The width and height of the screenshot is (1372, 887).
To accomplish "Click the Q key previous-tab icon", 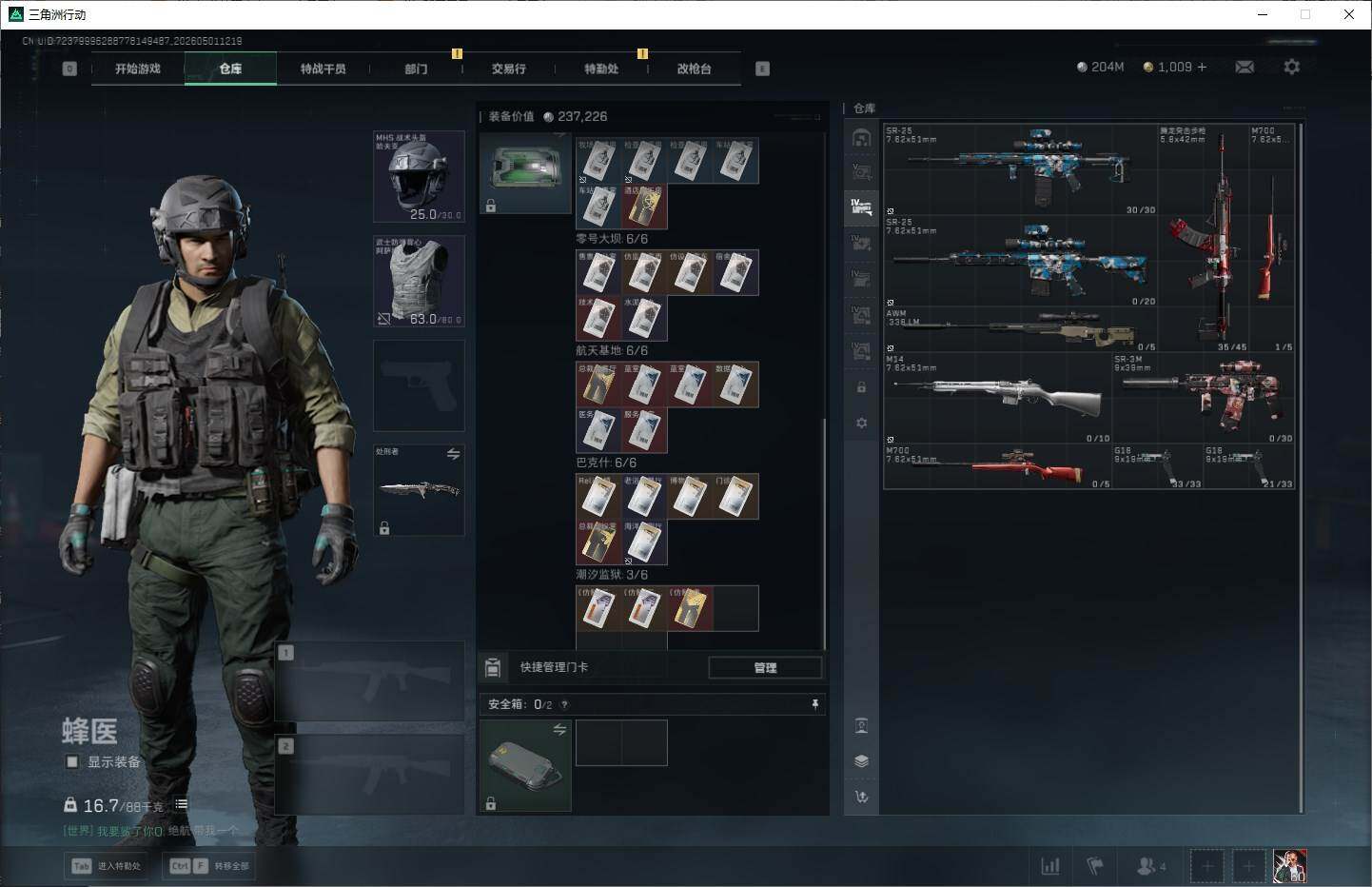I will [x=69, y=69].
